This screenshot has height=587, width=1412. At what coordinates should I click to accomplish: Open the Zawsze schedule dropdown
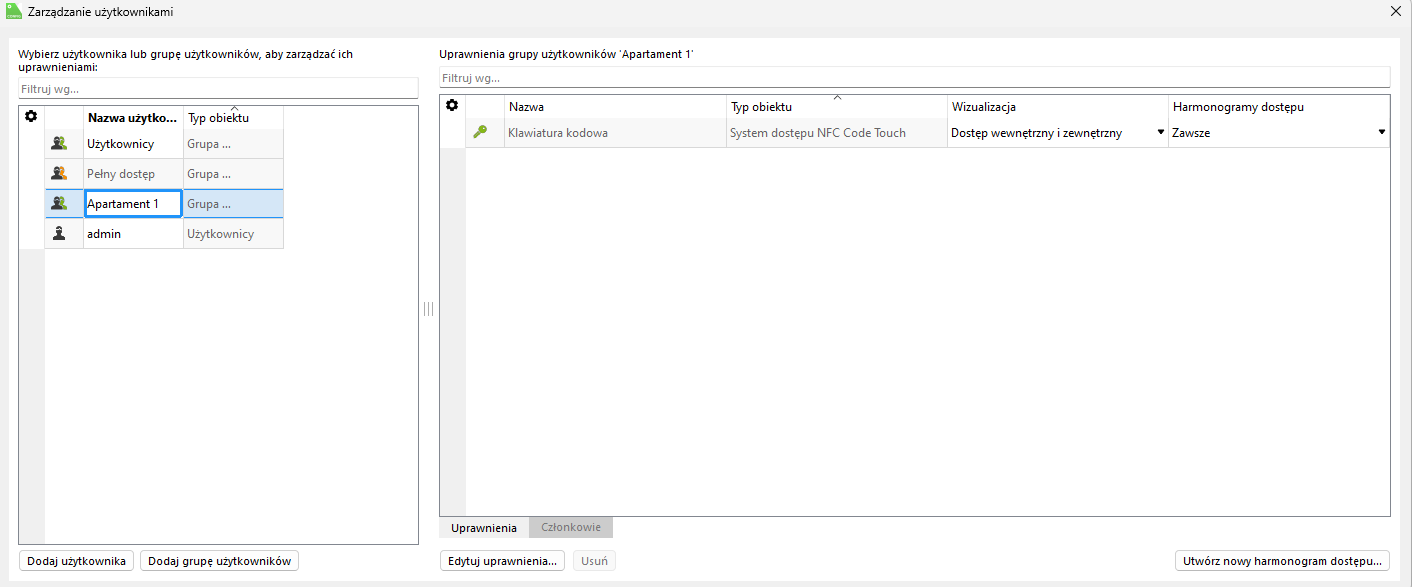tap(1381, 133)
